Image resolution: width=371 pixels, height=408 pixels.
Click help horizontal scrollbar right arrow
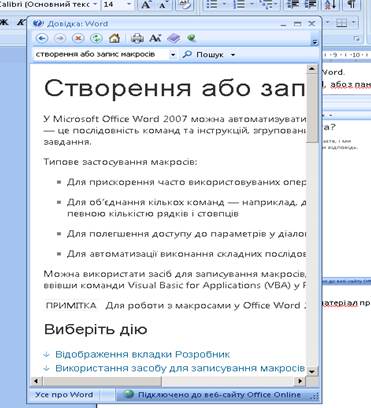point(300,380)
